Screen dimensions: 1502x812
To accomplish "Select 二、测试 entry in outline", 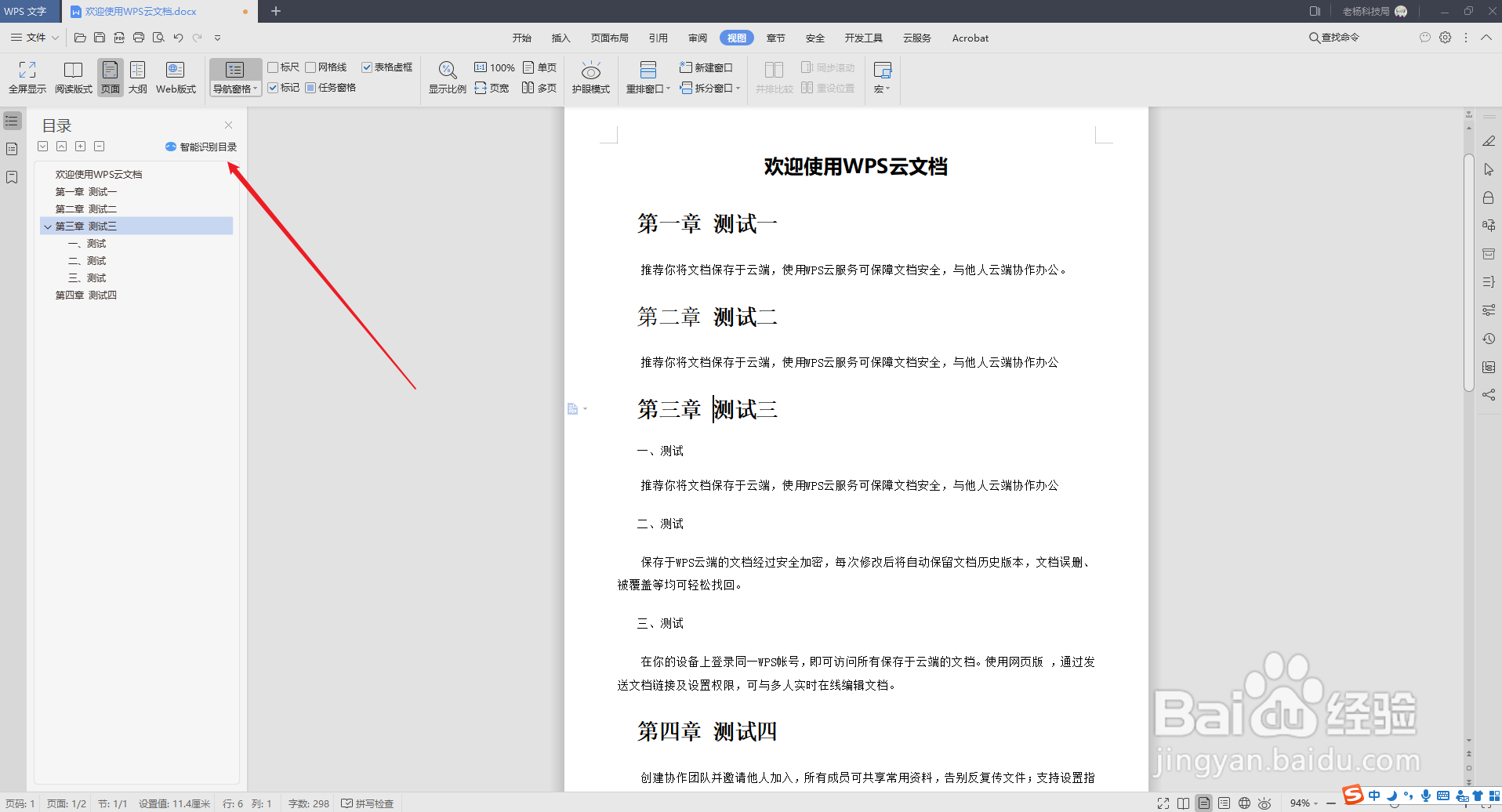I will click(87, 261).
